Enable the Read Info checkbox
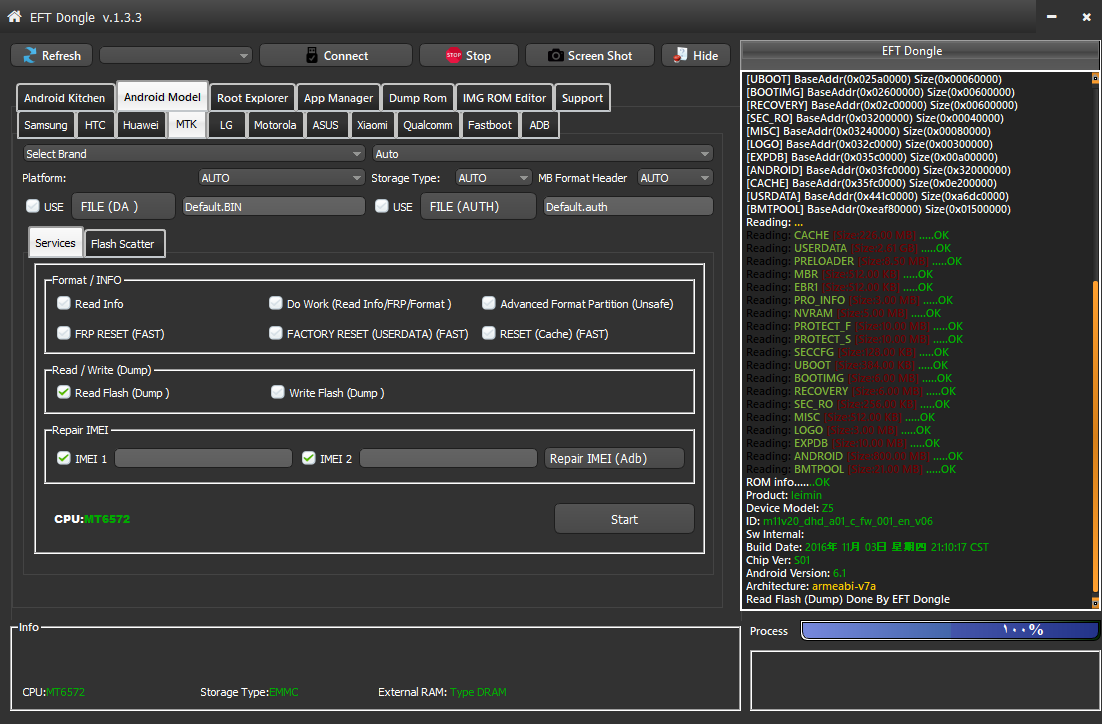Screen dimensions: 1102x724 point(64,303)
